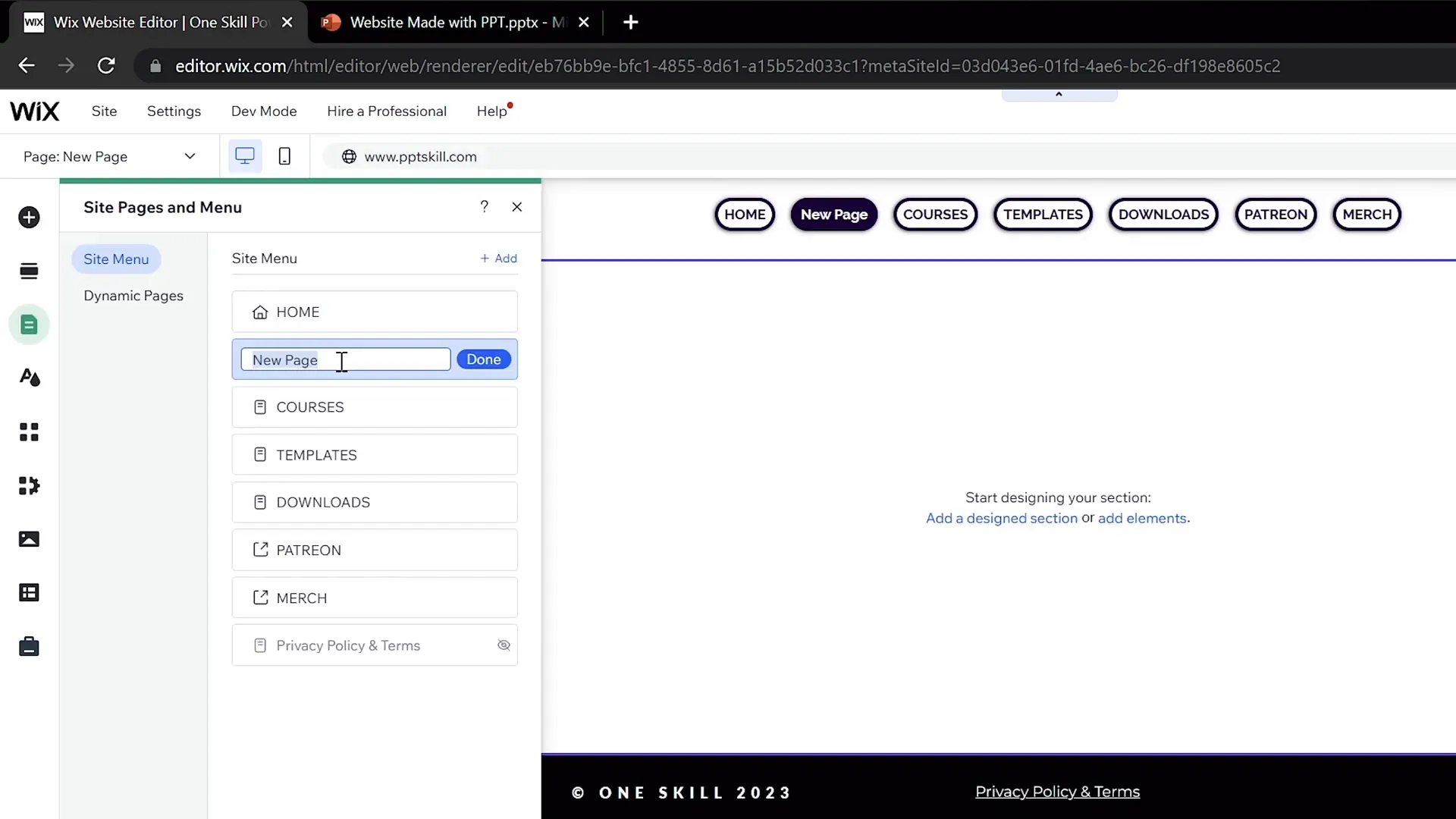Switch to desktop view icon
Image resolution: width=1456 pixels, height=819 pixels.
tap(244, 156)
